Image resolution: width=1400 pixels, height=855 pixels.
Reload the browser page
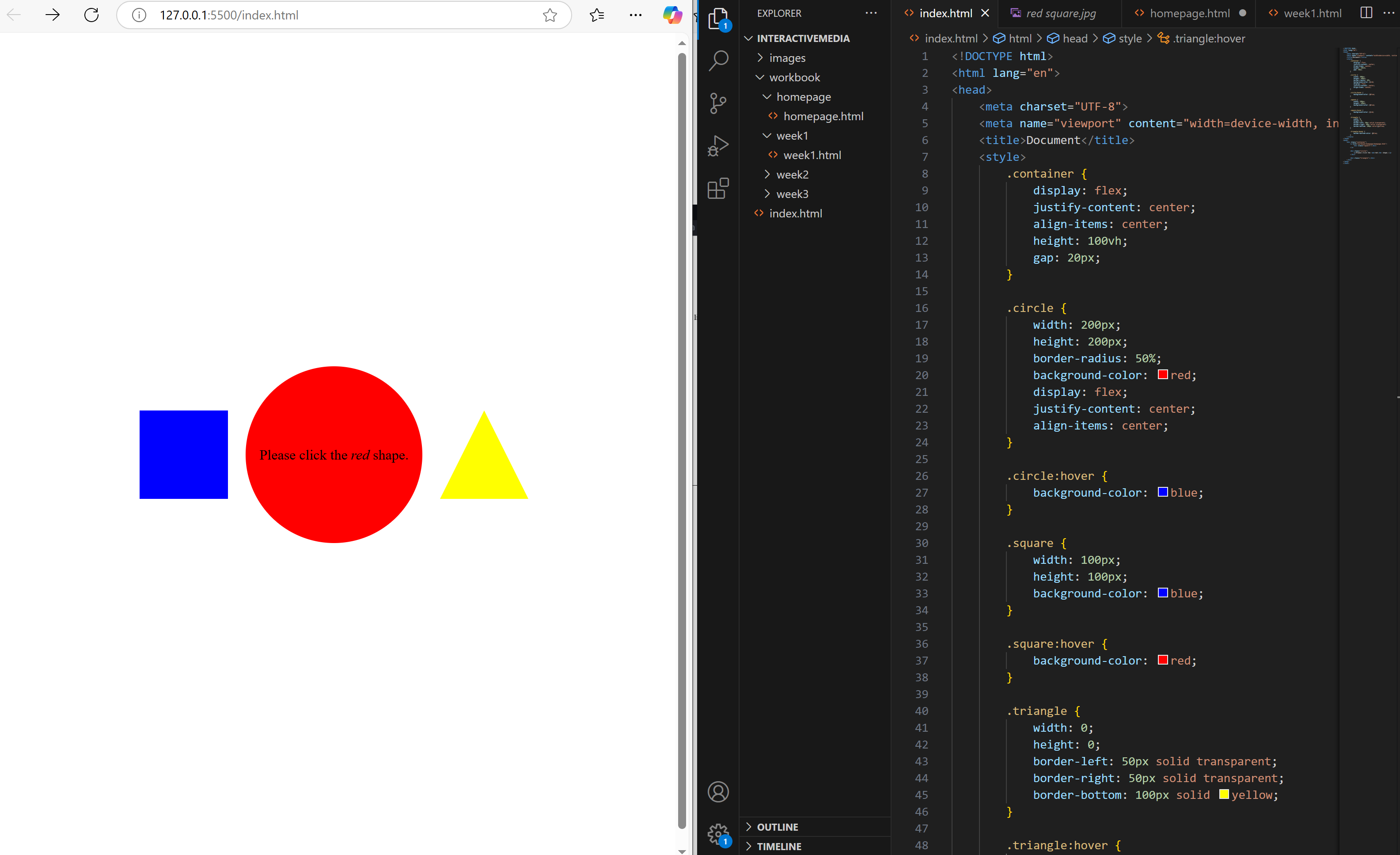[x=91, y=15]
